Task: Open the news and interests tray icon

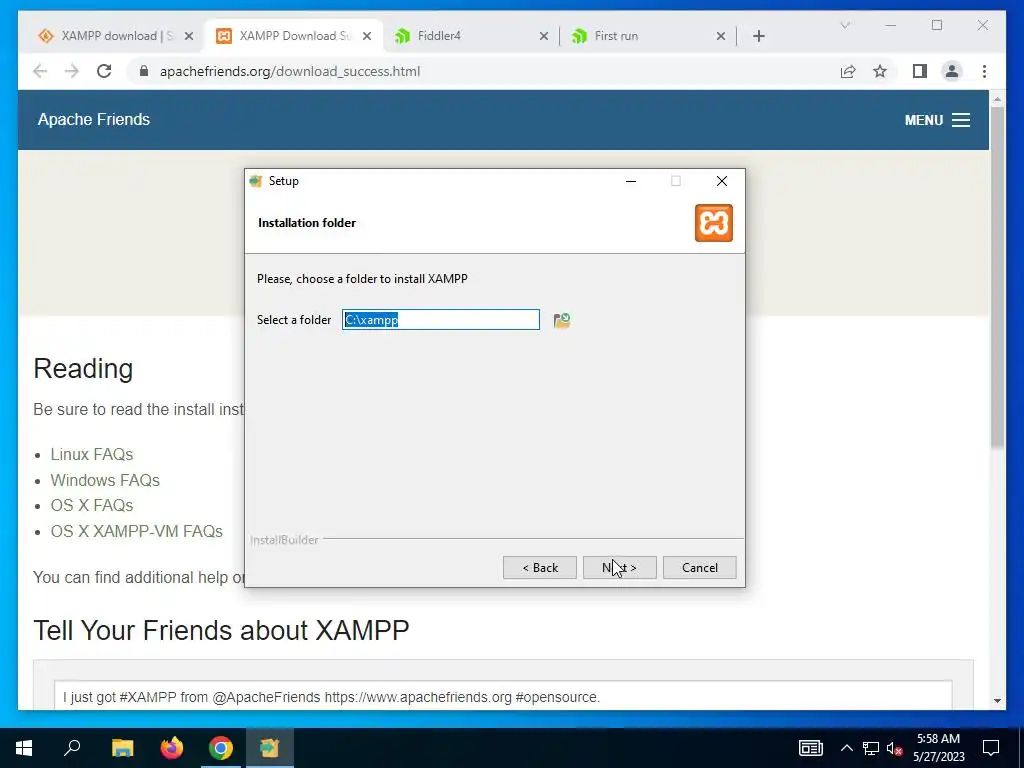Action: 810,748
